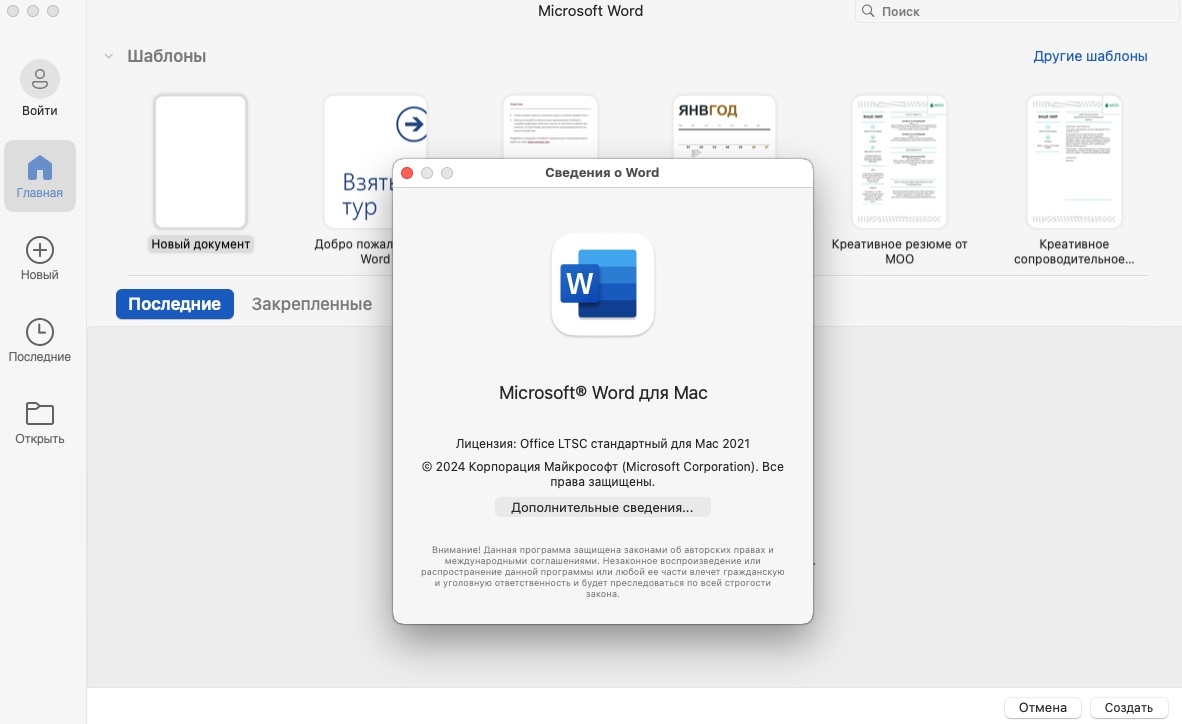The image size is (1182, 724).
Task: Click the Дополнительные сведения button
Action: click(x=602, y=507)
